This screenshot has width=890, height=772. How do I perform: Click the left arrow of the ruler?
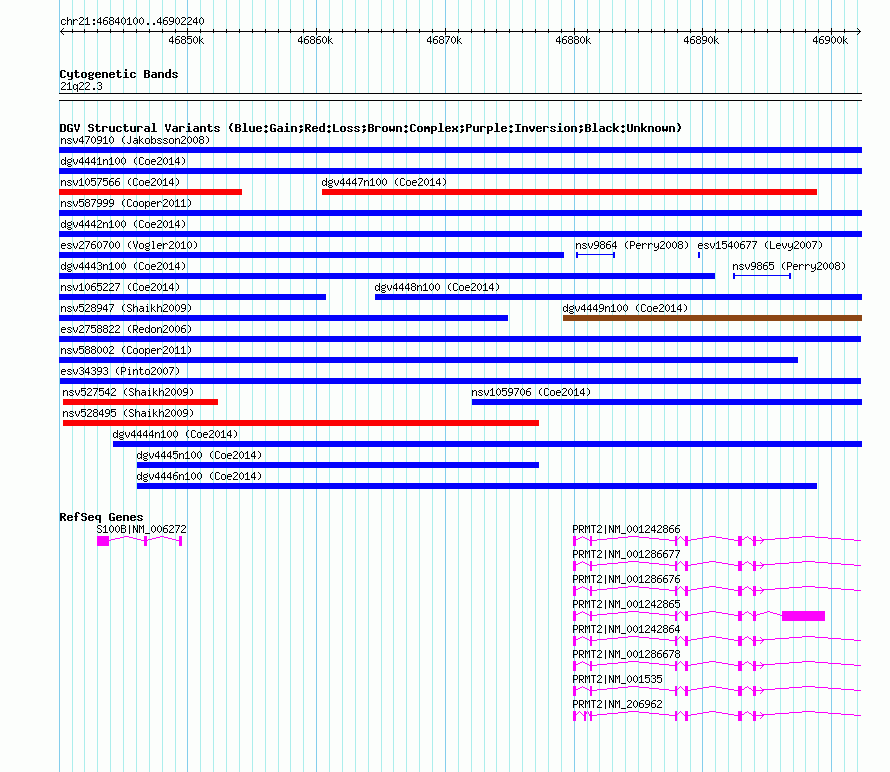[62, 31]
